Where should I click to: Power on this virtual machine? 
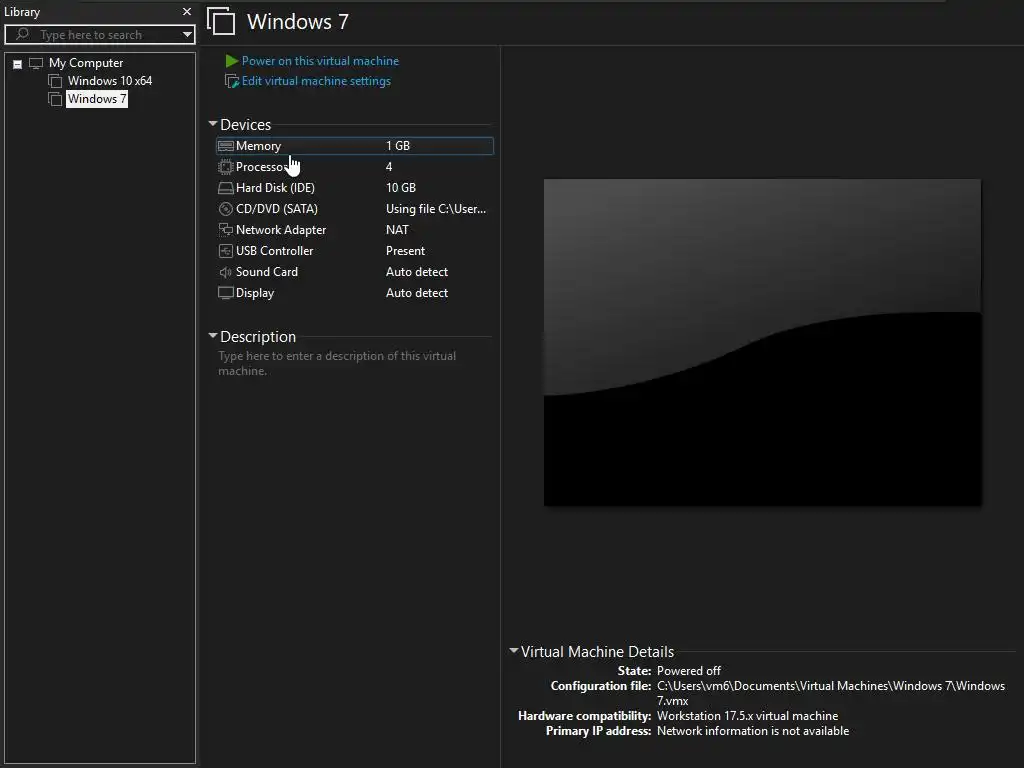pos(320,61)
